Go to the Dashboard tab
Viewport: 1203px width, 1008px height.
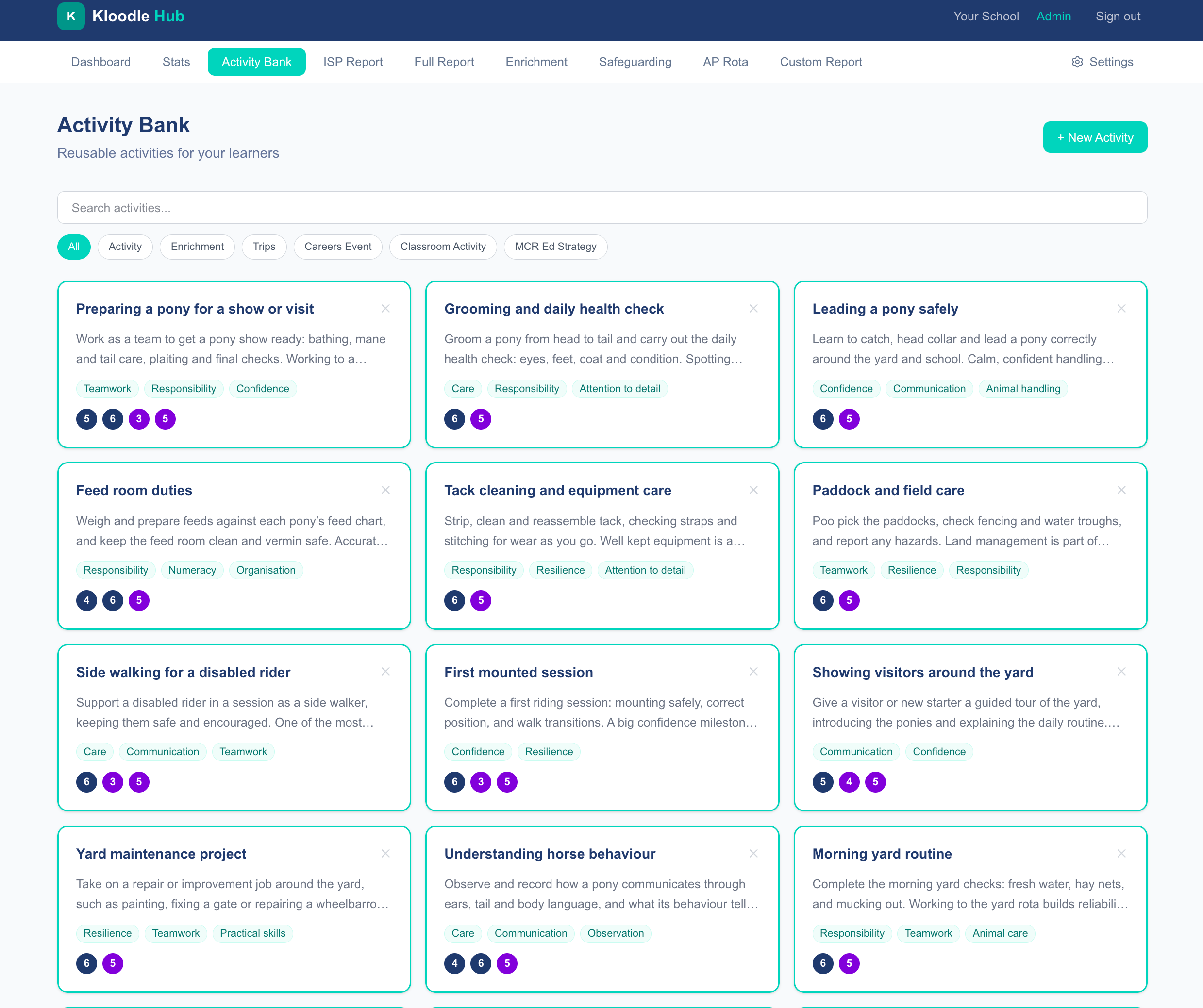[101, 62]
